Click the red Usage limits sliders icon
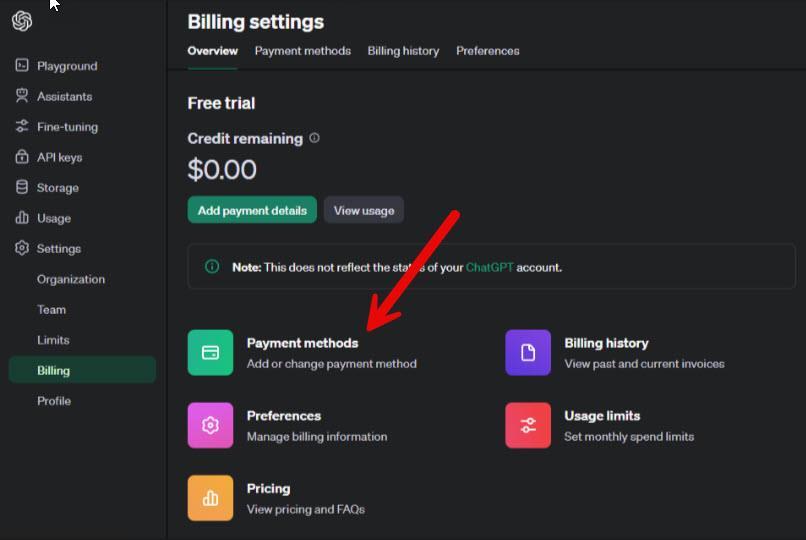The image size is (806, 540). (x=528, y=425)
